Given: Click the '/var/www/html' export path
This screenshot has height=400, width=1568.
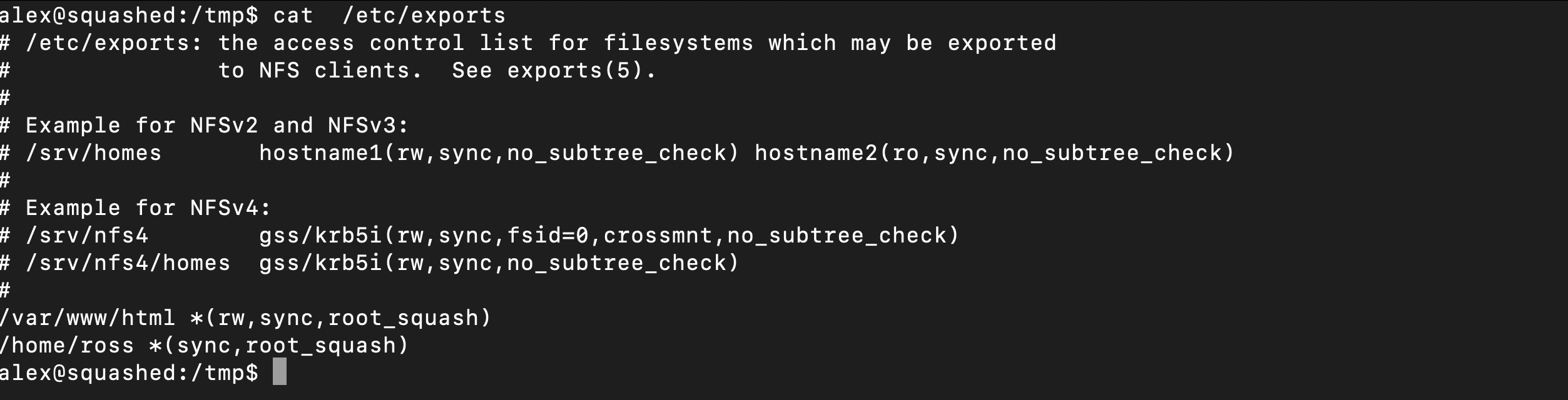Looking at the screenshot, I should tap(88, 318).
